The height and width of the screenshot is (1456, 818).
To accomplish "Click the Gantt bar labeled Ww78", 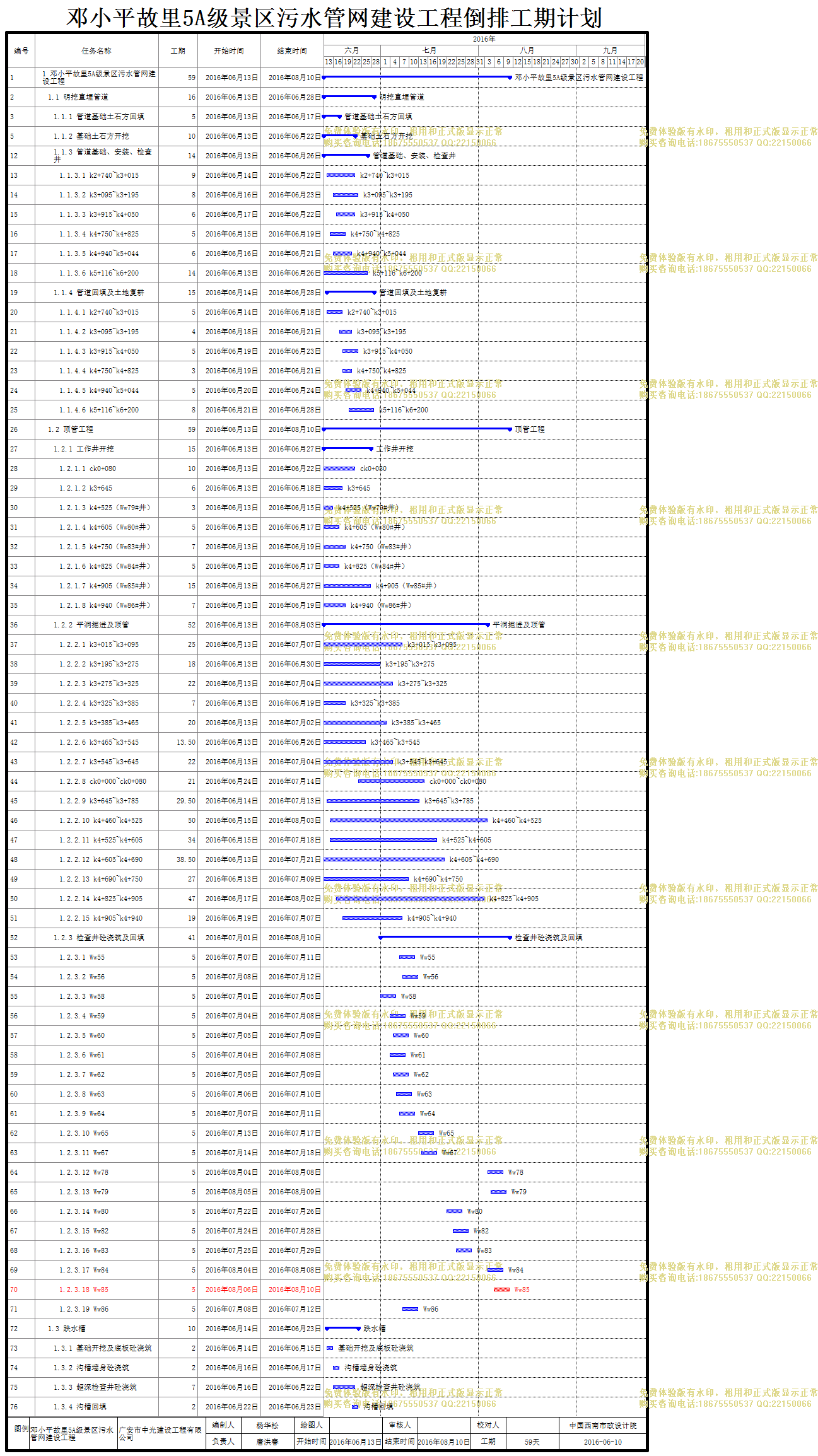I will [x=495, y=1172].
